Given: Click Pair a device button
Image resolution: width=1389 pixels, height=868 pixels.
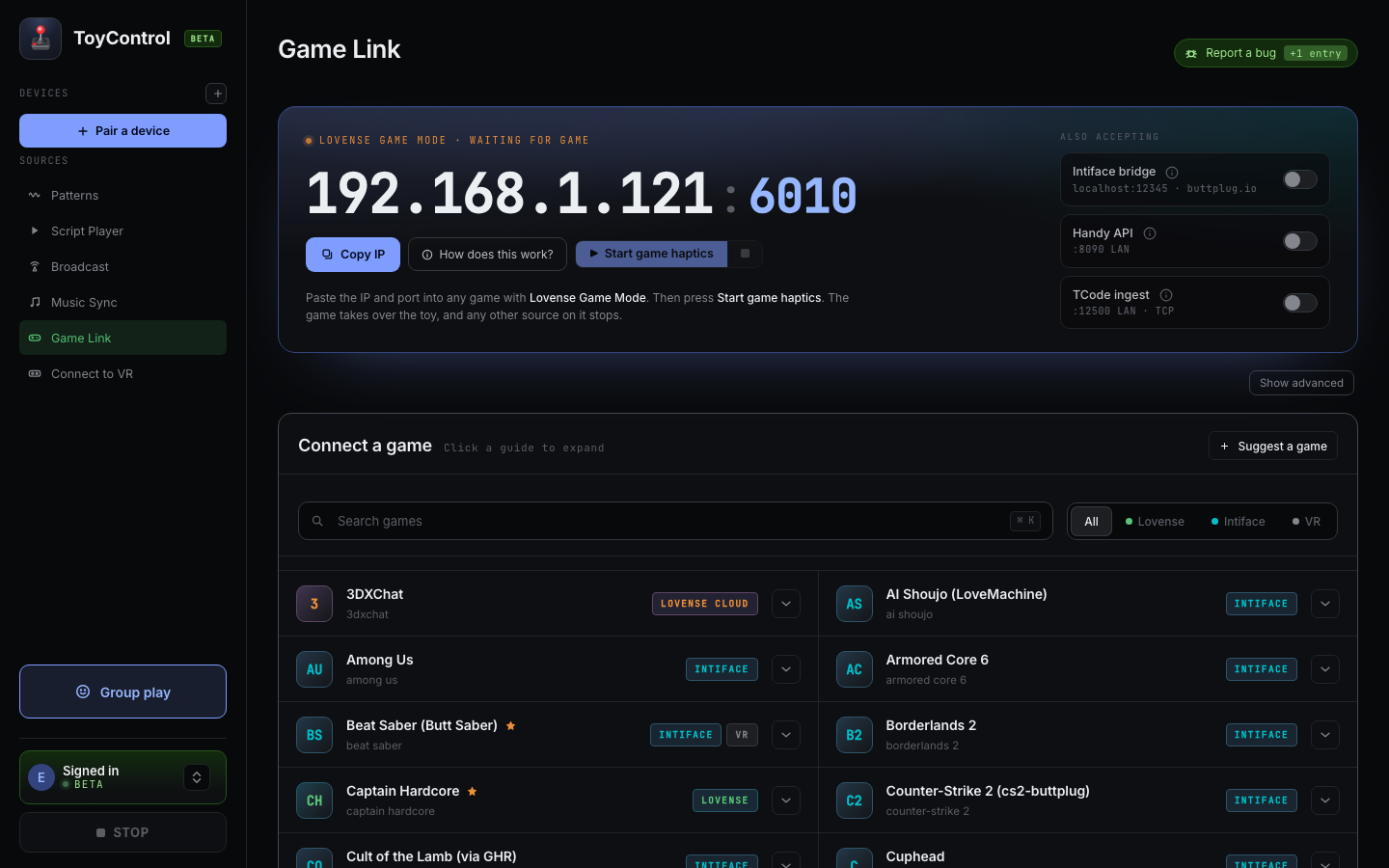Looking at the screenshot, I should [123, 131].
